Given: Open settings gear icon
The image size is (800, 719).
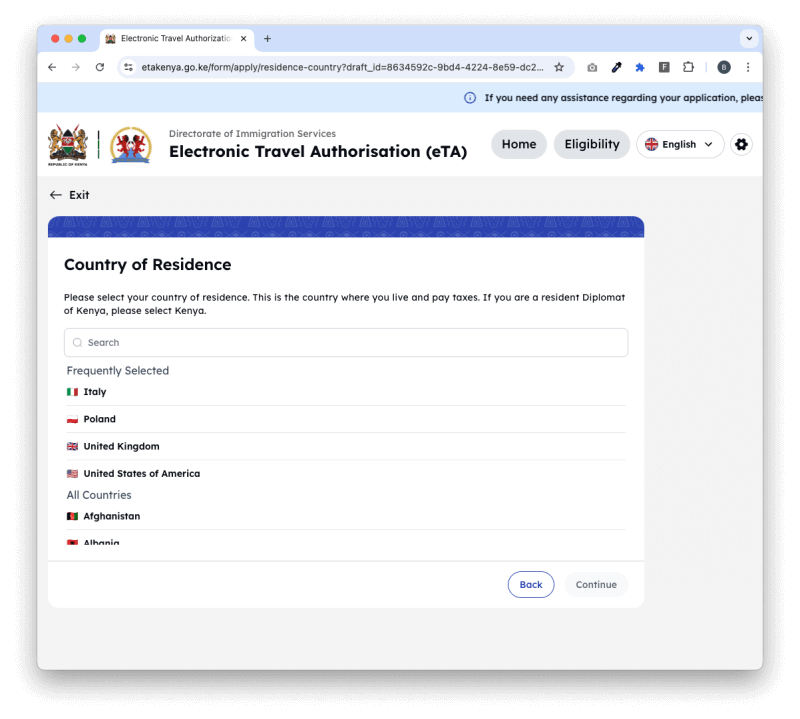Looking at the screenshot, I should 741,144.
